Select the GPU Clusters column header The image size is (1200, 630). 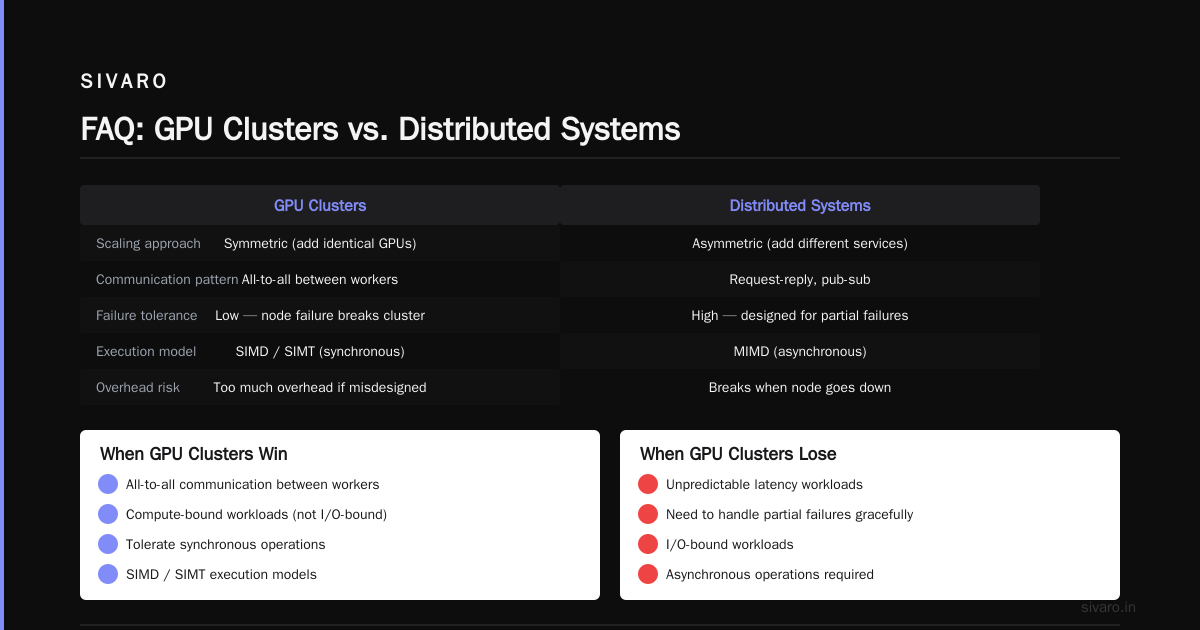coord(320,205)
